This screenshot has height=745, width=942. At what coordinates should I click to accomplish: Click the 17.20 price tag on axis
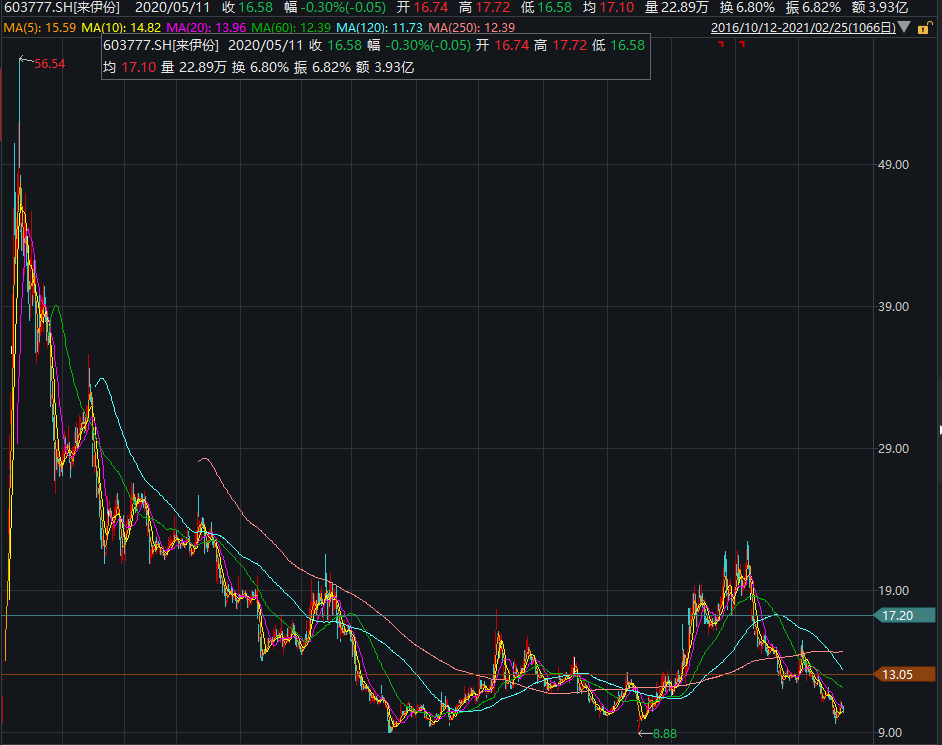tap(904, 615)
